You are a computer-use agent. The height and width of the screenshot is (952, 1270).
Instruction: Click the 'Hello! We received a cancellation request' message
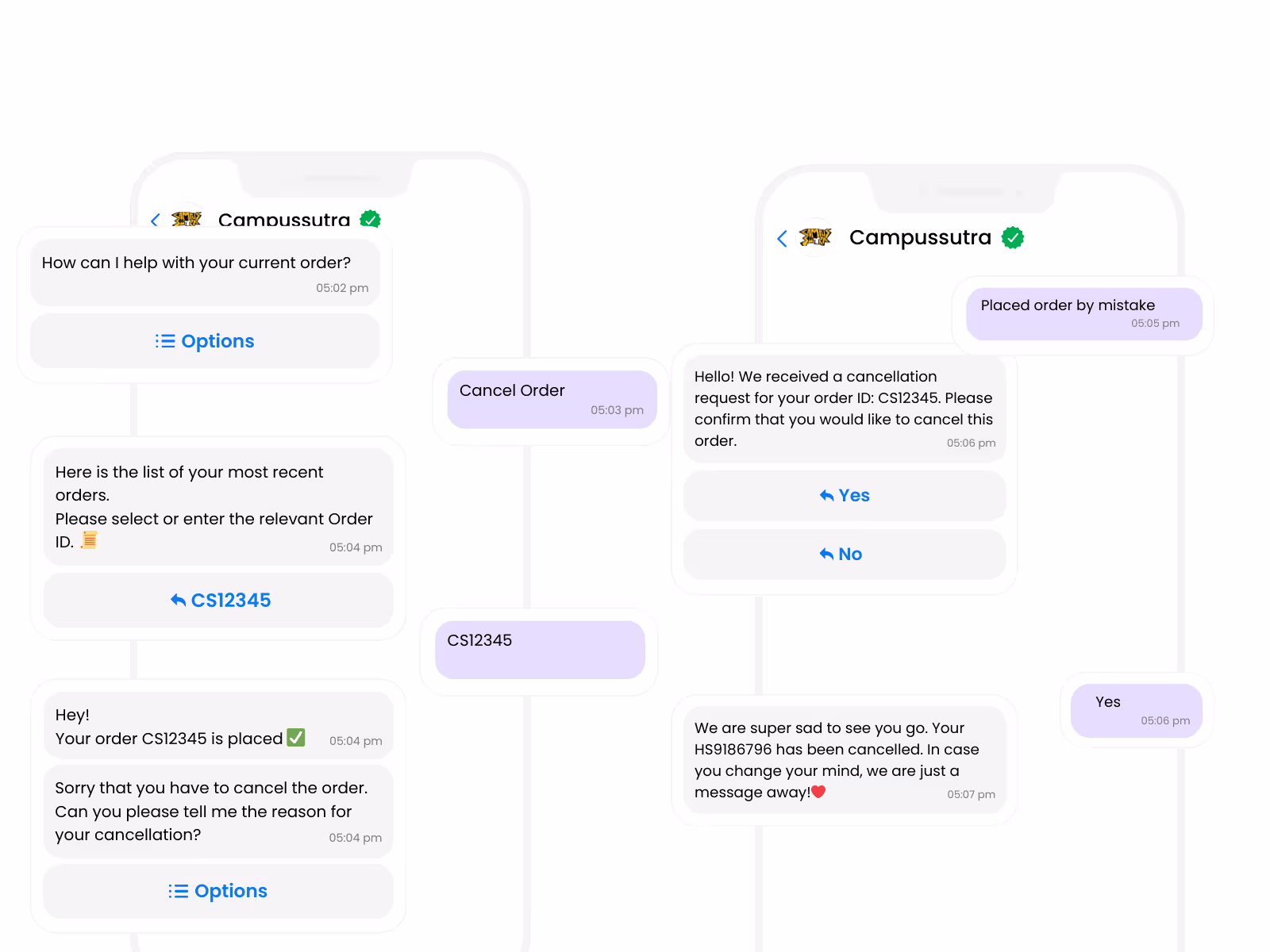click(x=845, y=408)
